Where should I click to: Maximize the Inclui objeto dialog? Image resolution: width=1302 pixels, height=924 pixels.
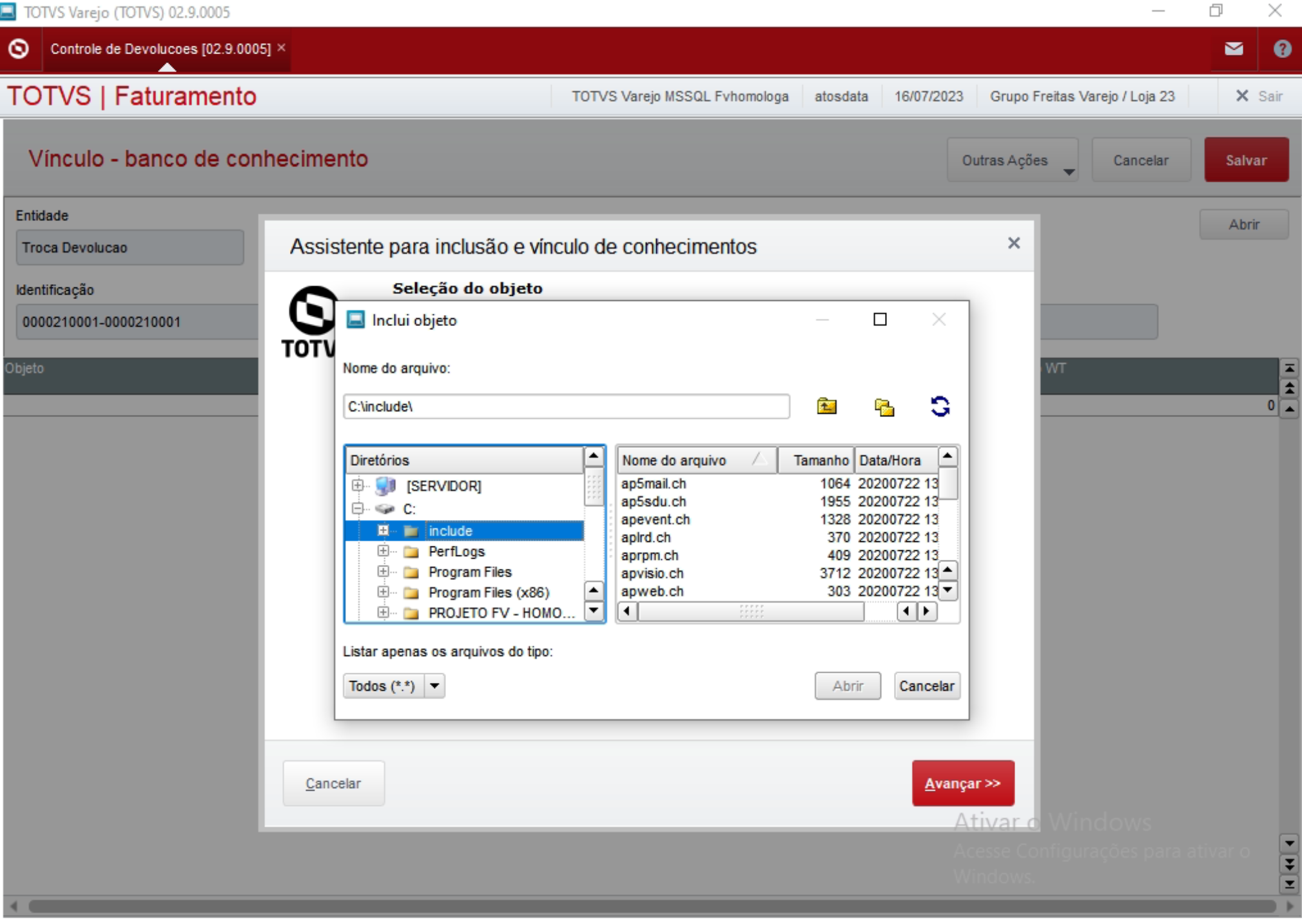(x=880, y=320)
